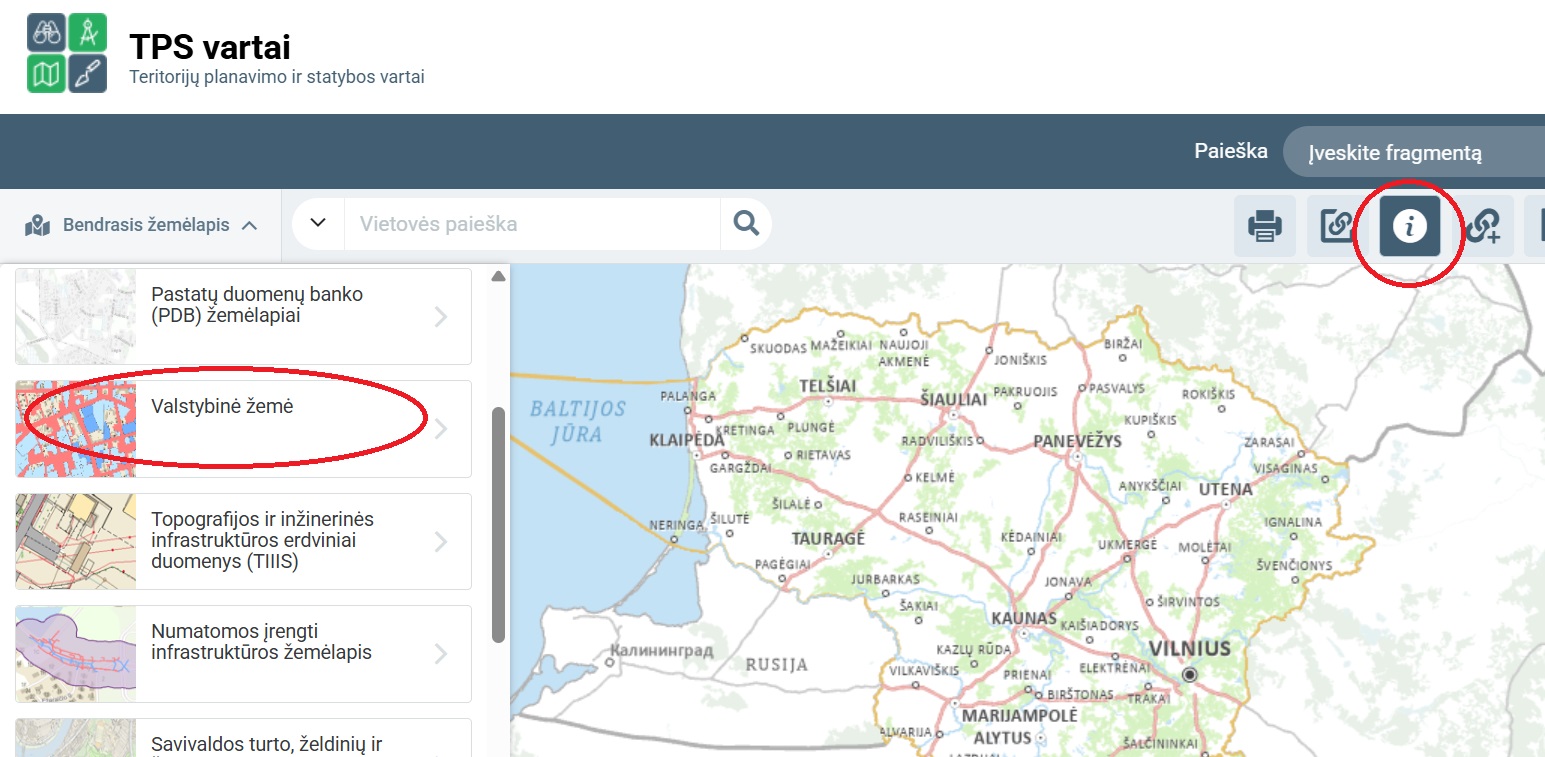Image resolution: width=1545 pixels, height=757 pixels.
Task: Click the UKMERGĖ label on the map
Action: click(x=1127, y=545)
